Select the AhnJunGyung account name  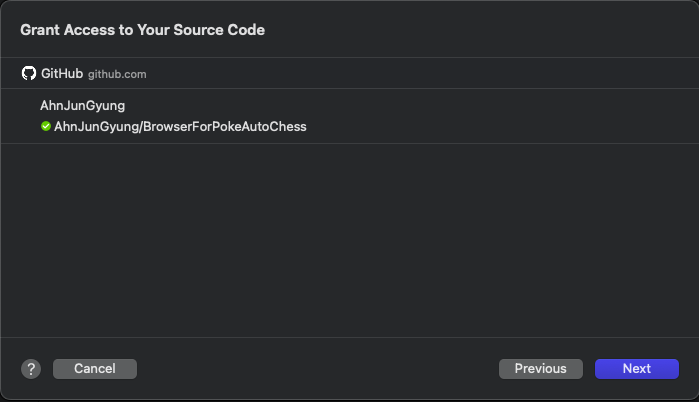tap(82, 105)
